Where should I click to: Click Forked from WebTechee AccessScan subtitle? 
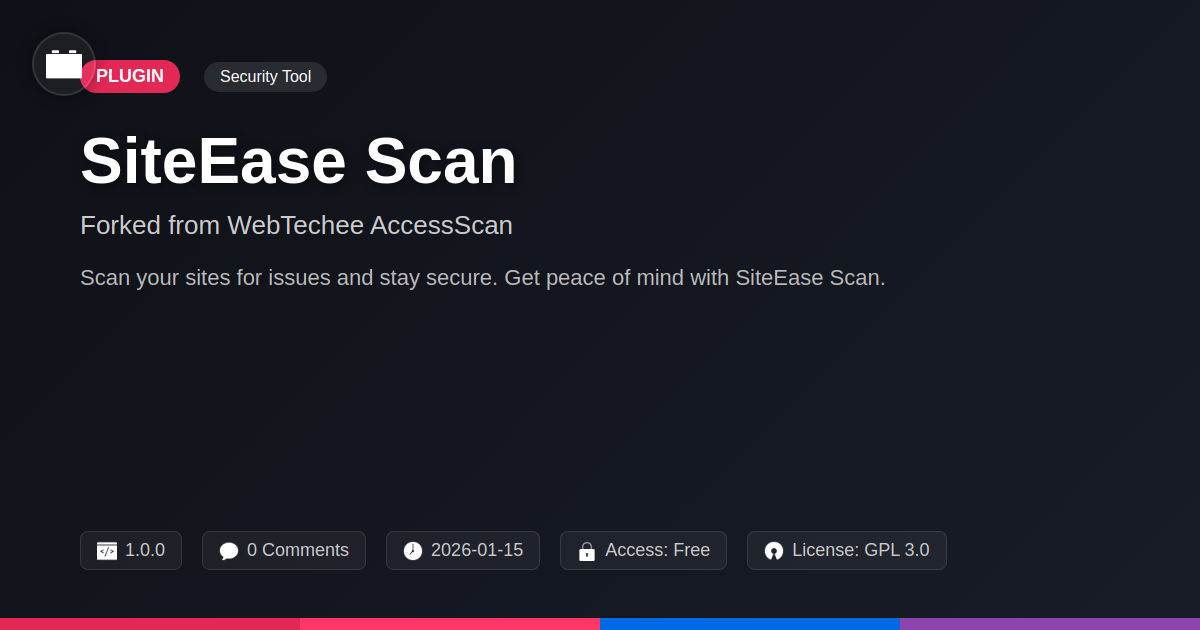pyautogui.click(x=296, y=225)
